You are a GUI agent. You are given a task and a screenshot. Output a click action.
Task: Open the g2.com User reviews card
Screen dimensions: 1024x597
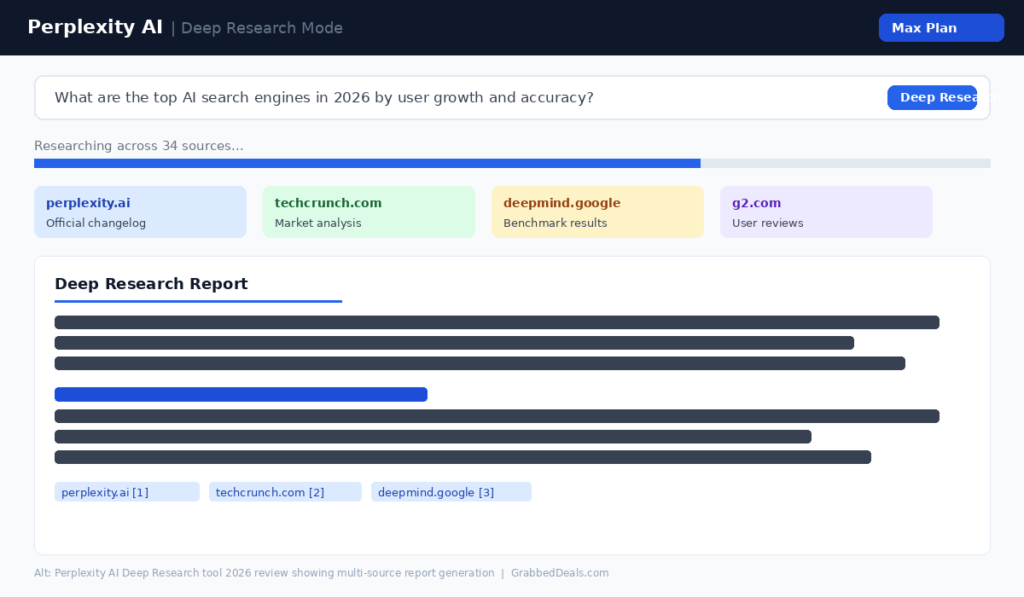[826, 212]
